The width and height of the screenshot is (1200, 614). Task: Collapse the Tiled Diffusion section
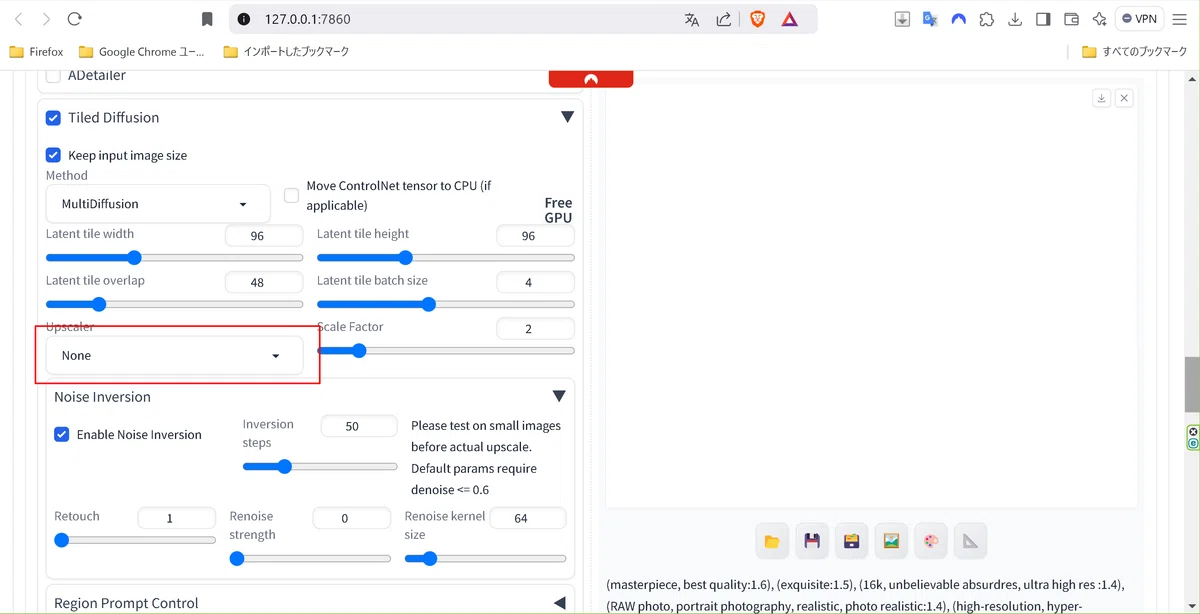point(567,117)
